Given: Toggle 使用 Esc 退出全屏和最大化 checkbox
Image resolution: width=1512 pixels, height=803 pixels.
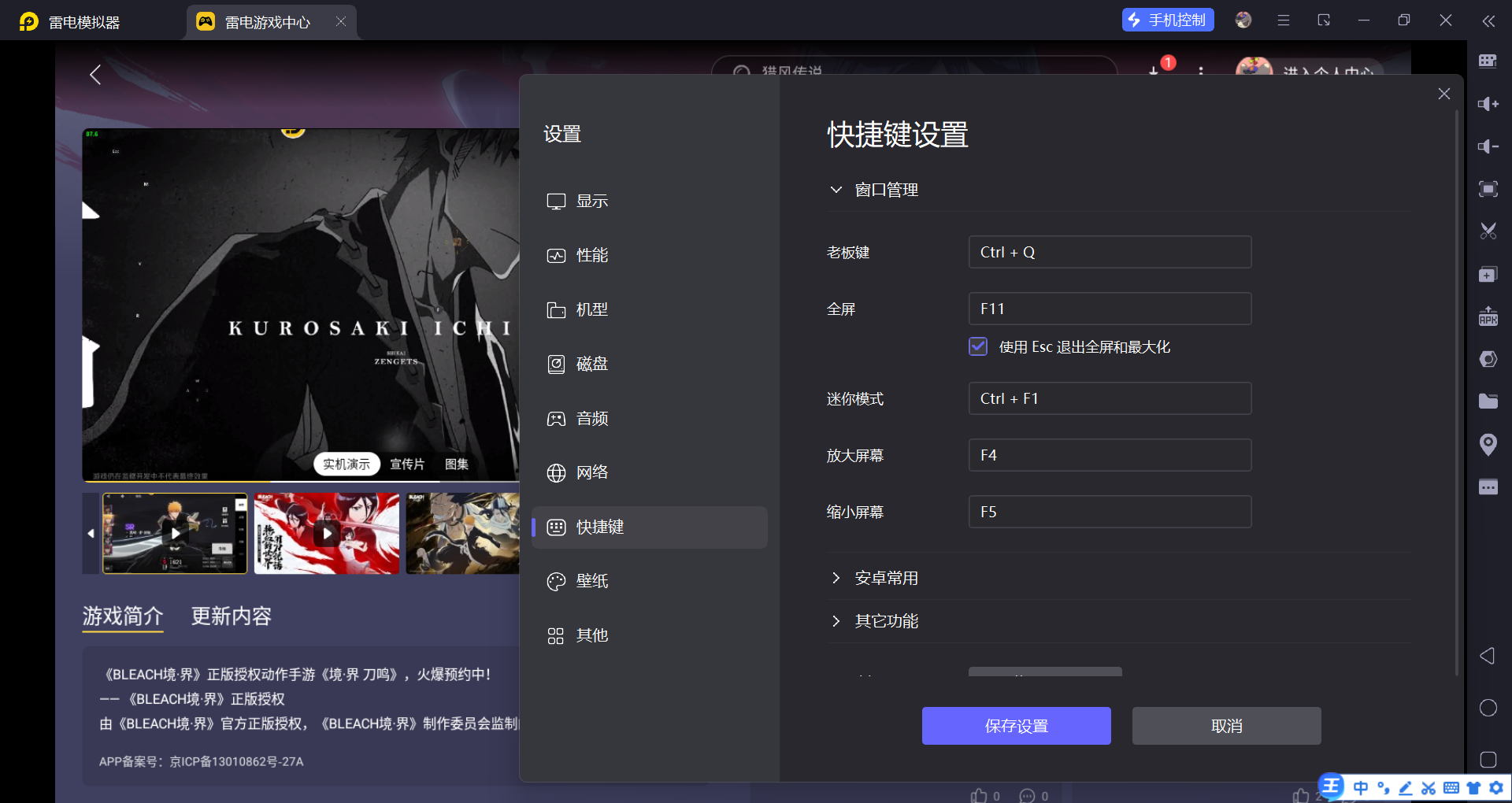Looking at the screenshot, I should click(978, 346).
